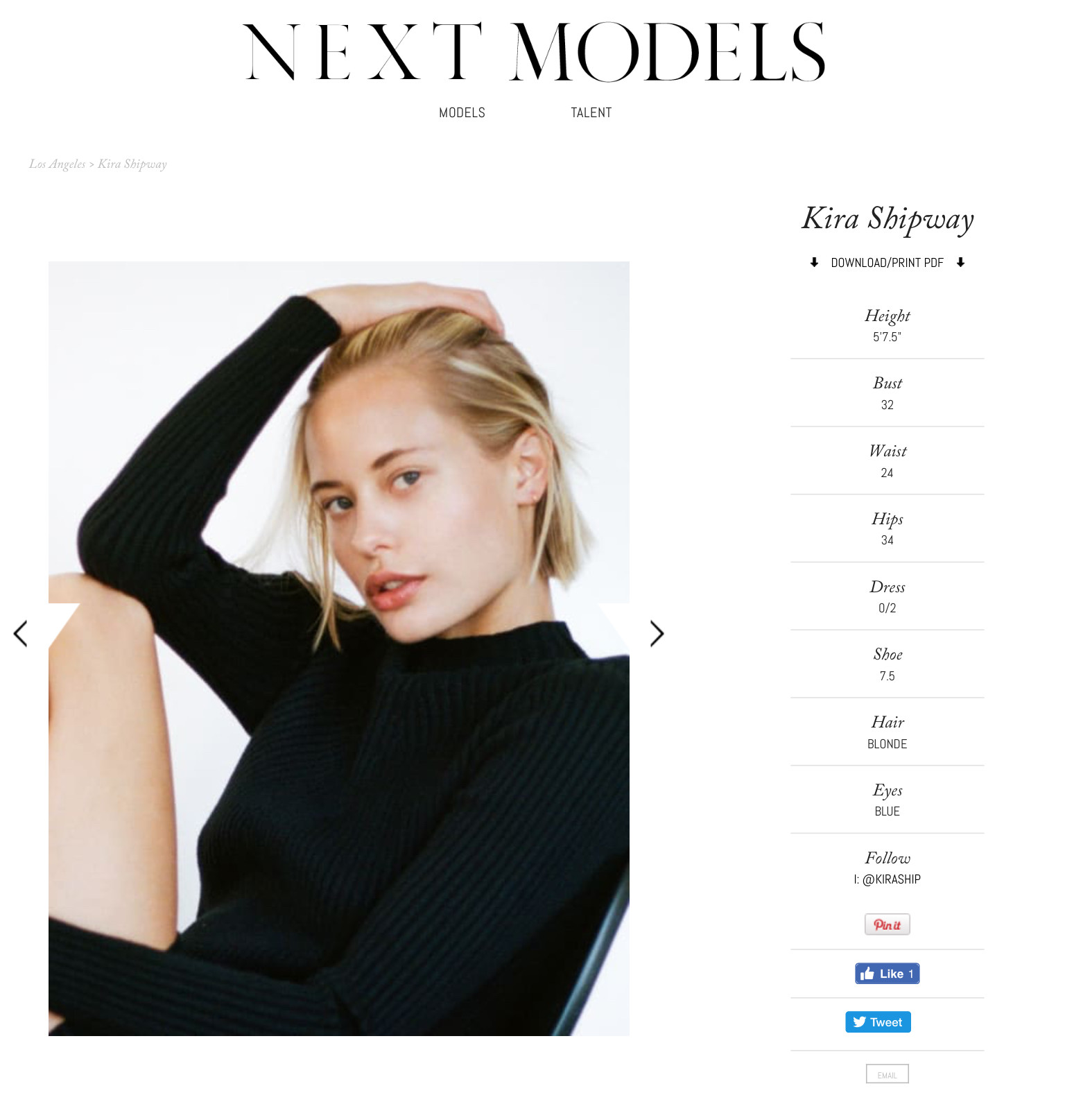The width and height of the screenshot is (1065, 1120).
Task: Click the Kira Shipway name heading
Action: pyautogui.click(x=887, y=219)
